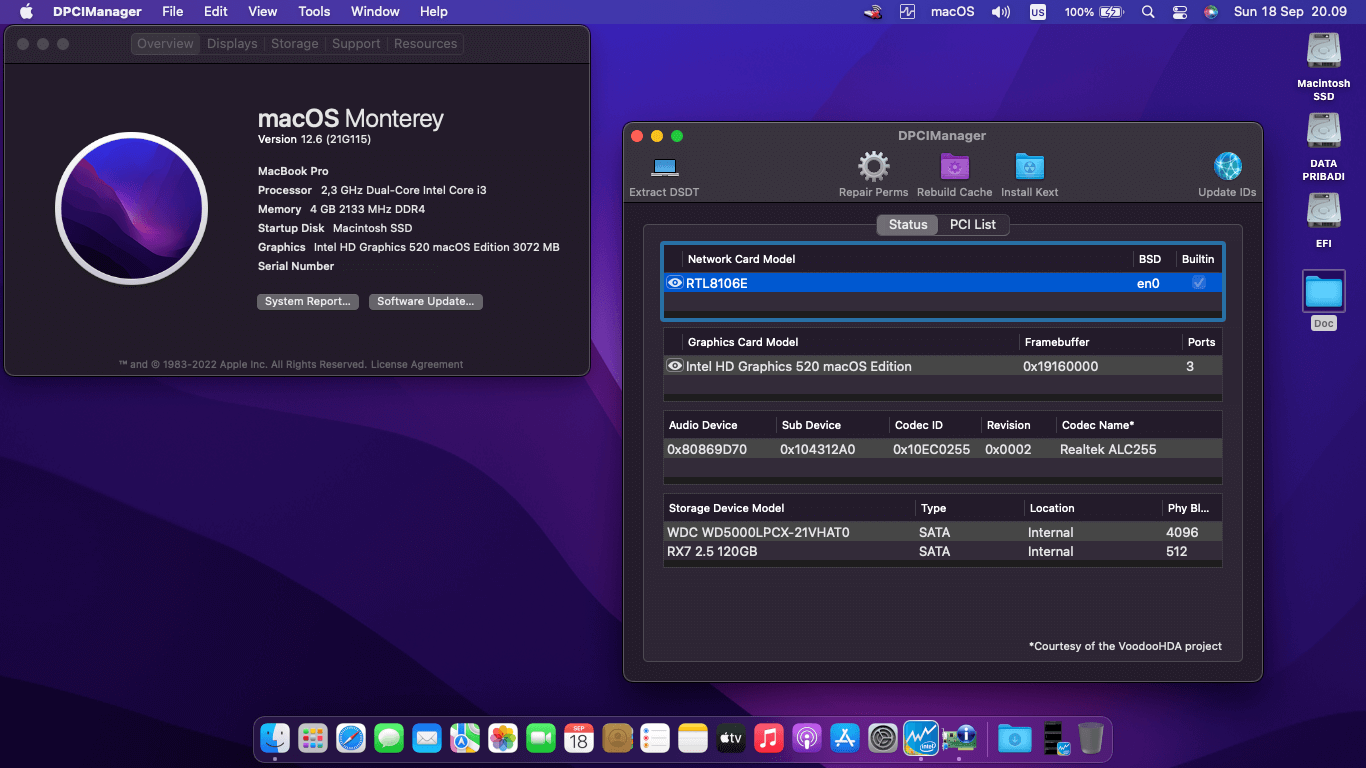
Task: Open Apple TV from the Dock
Action: click(731, 738)
